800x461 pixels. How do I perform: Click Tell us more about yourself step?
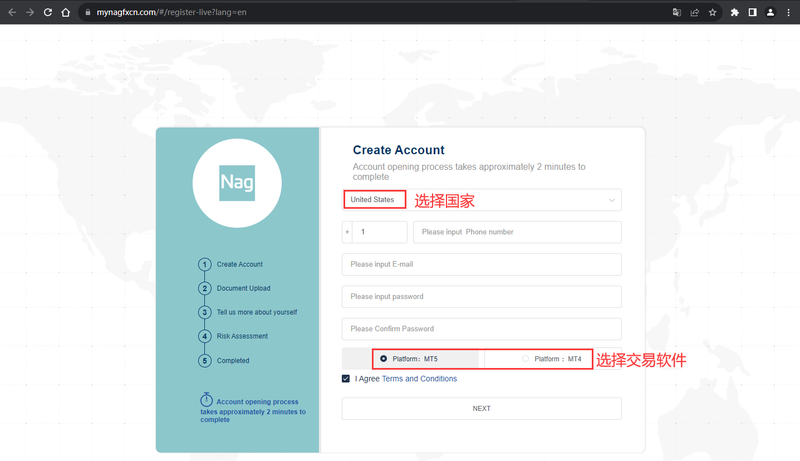[x=257, y=312]
